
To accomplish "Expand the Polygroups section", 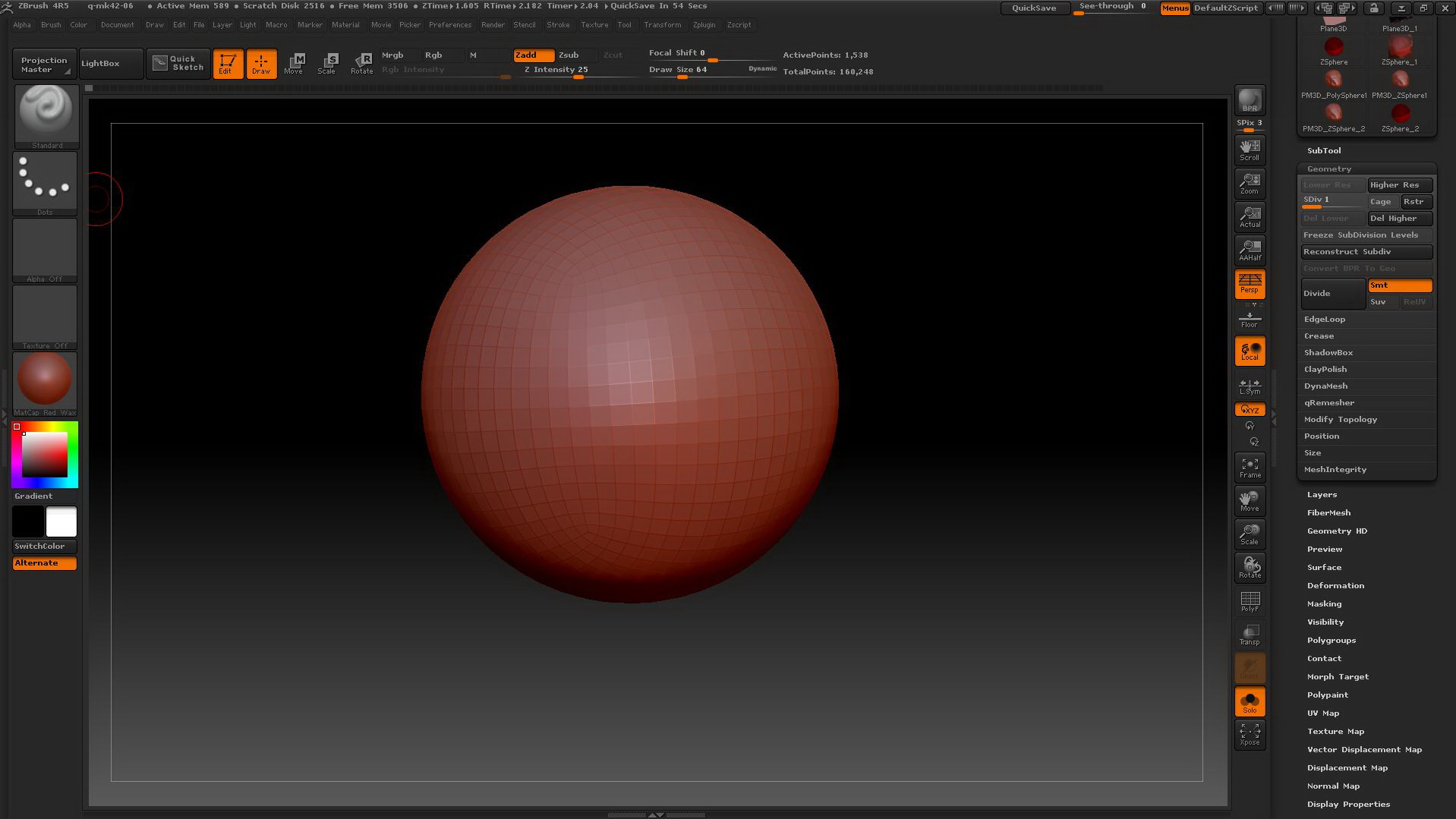I will click(1332, 641).
